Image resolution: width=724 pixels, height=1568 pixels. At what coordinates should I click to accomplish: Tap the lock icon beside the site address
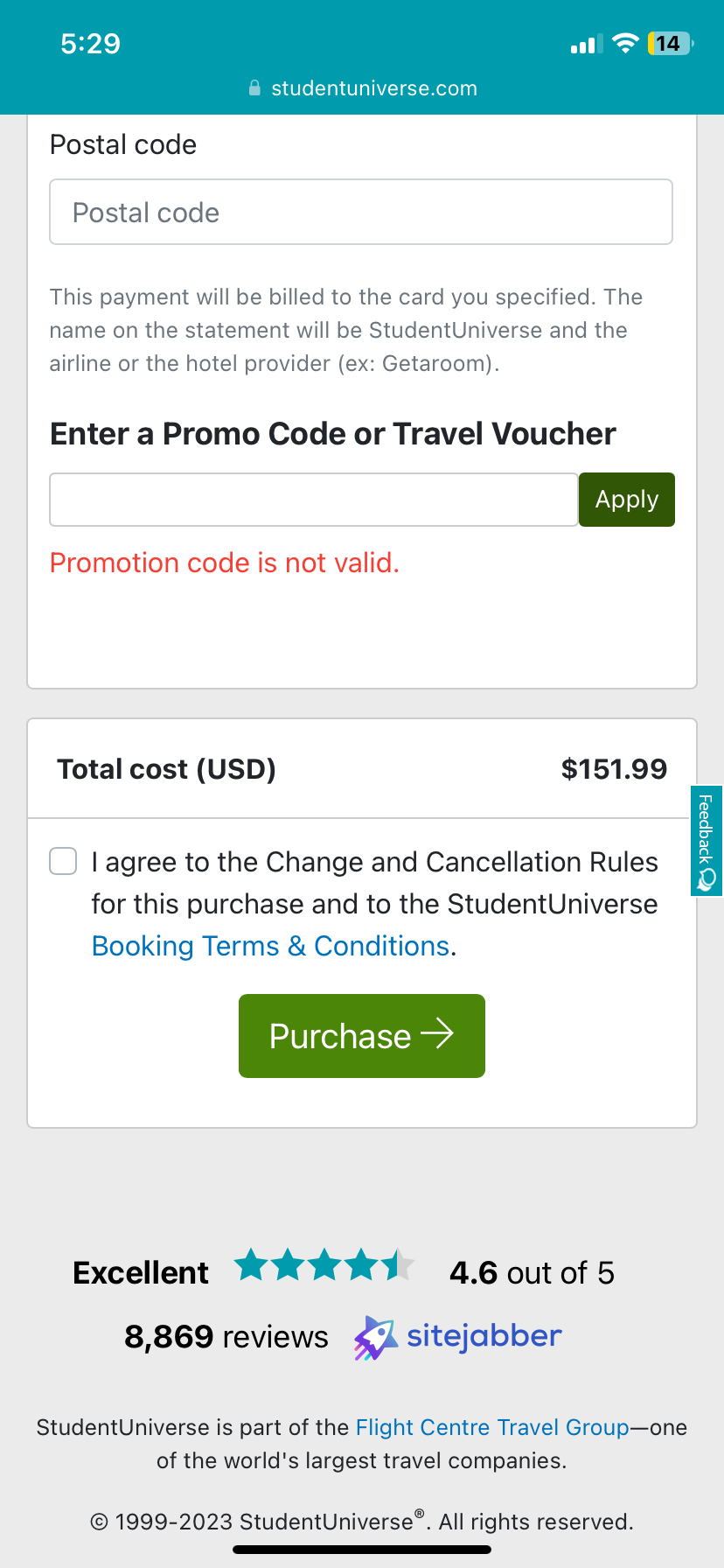[x=254, y=88]
